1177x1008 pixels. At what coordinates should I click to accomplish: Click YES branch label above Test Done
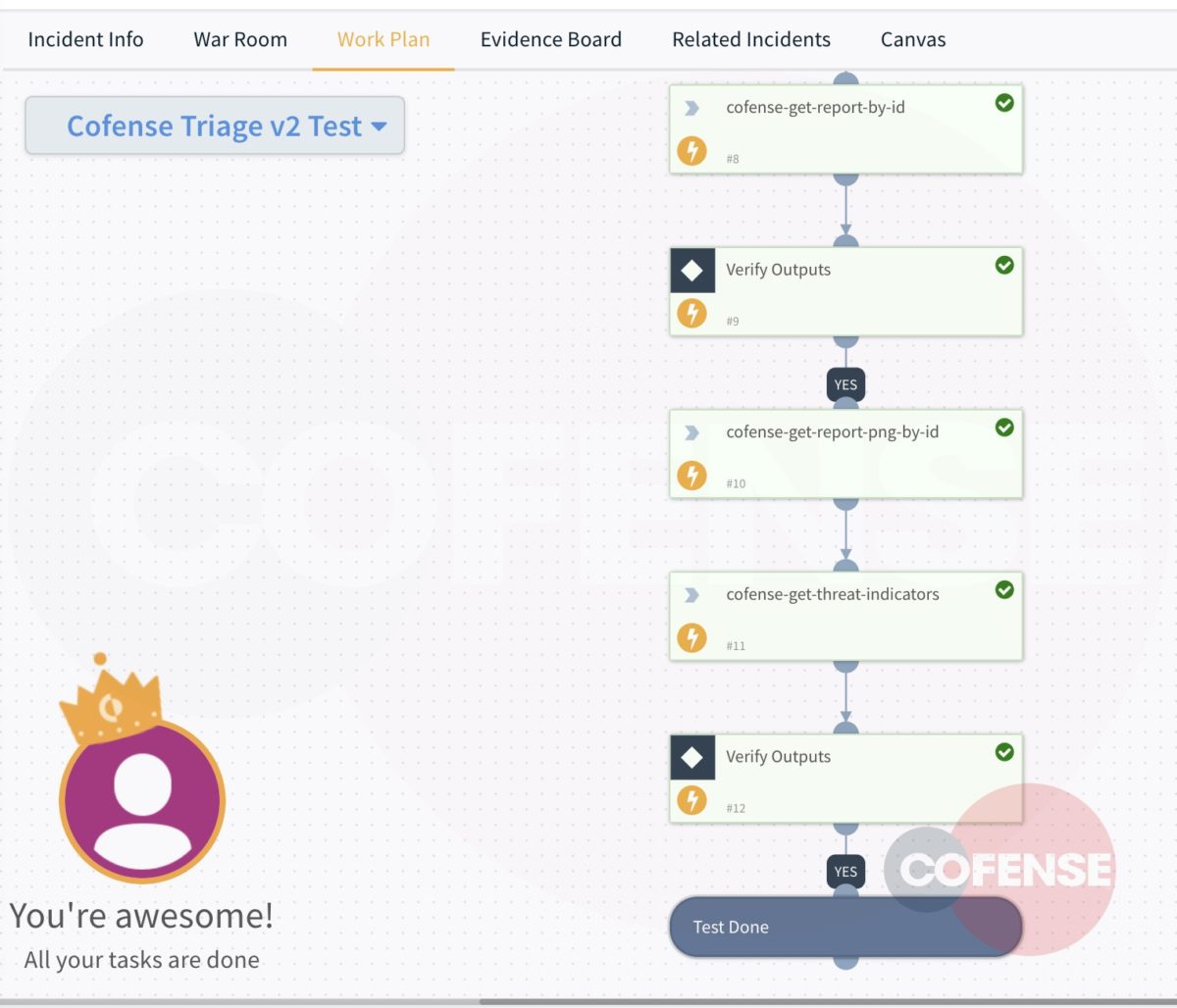[845, 872]
